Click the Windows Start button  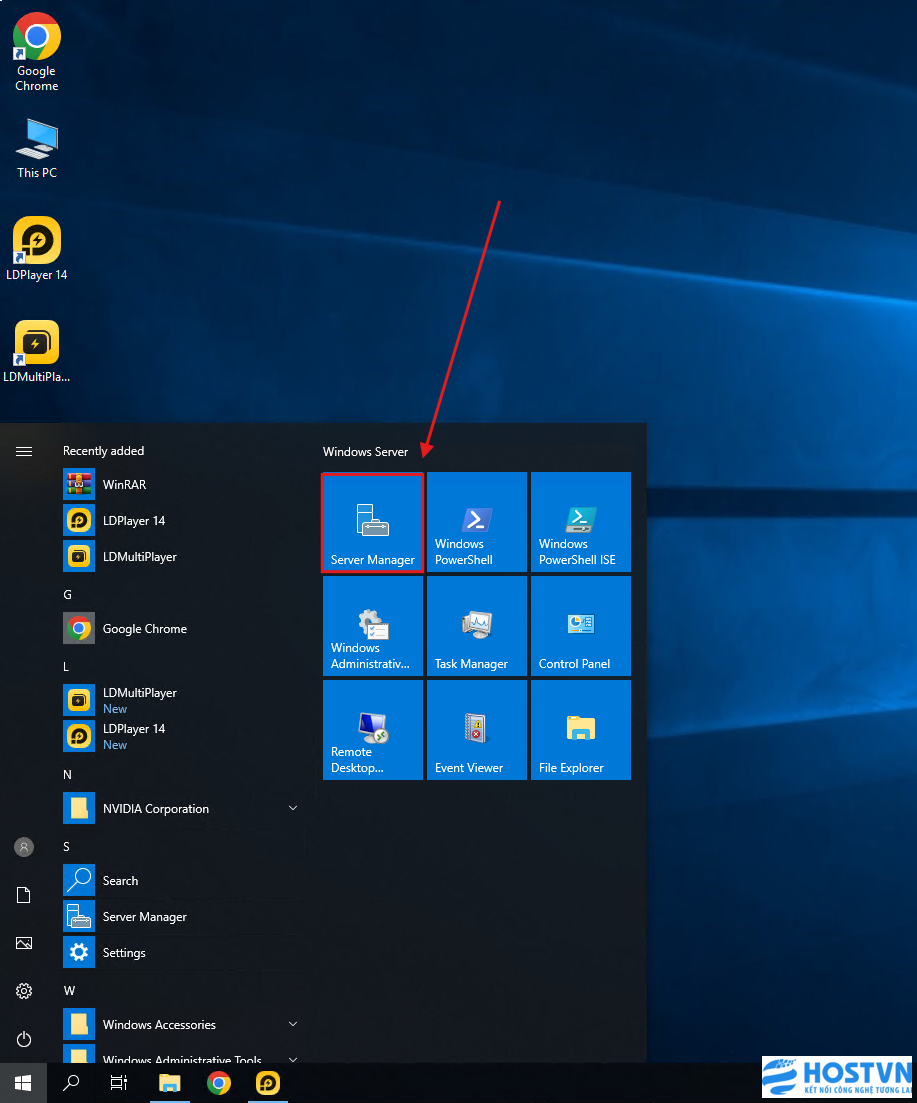coord(23,1083)
